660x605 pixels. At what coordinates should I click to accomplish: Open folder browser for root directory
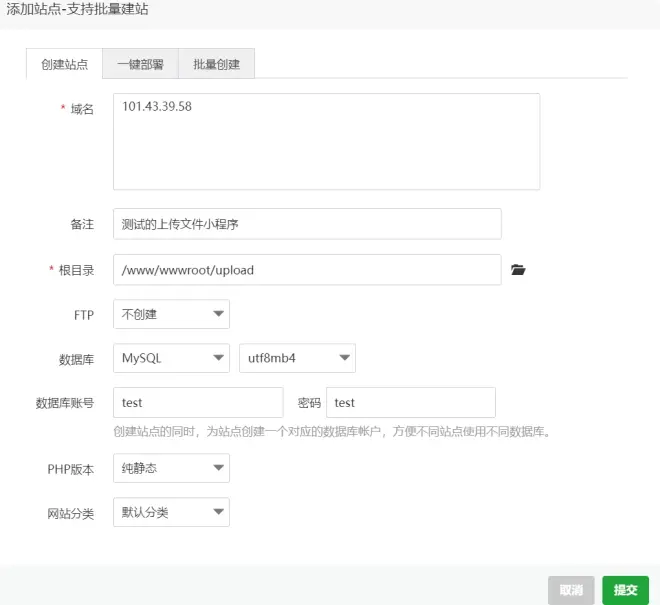coord(518,269)
